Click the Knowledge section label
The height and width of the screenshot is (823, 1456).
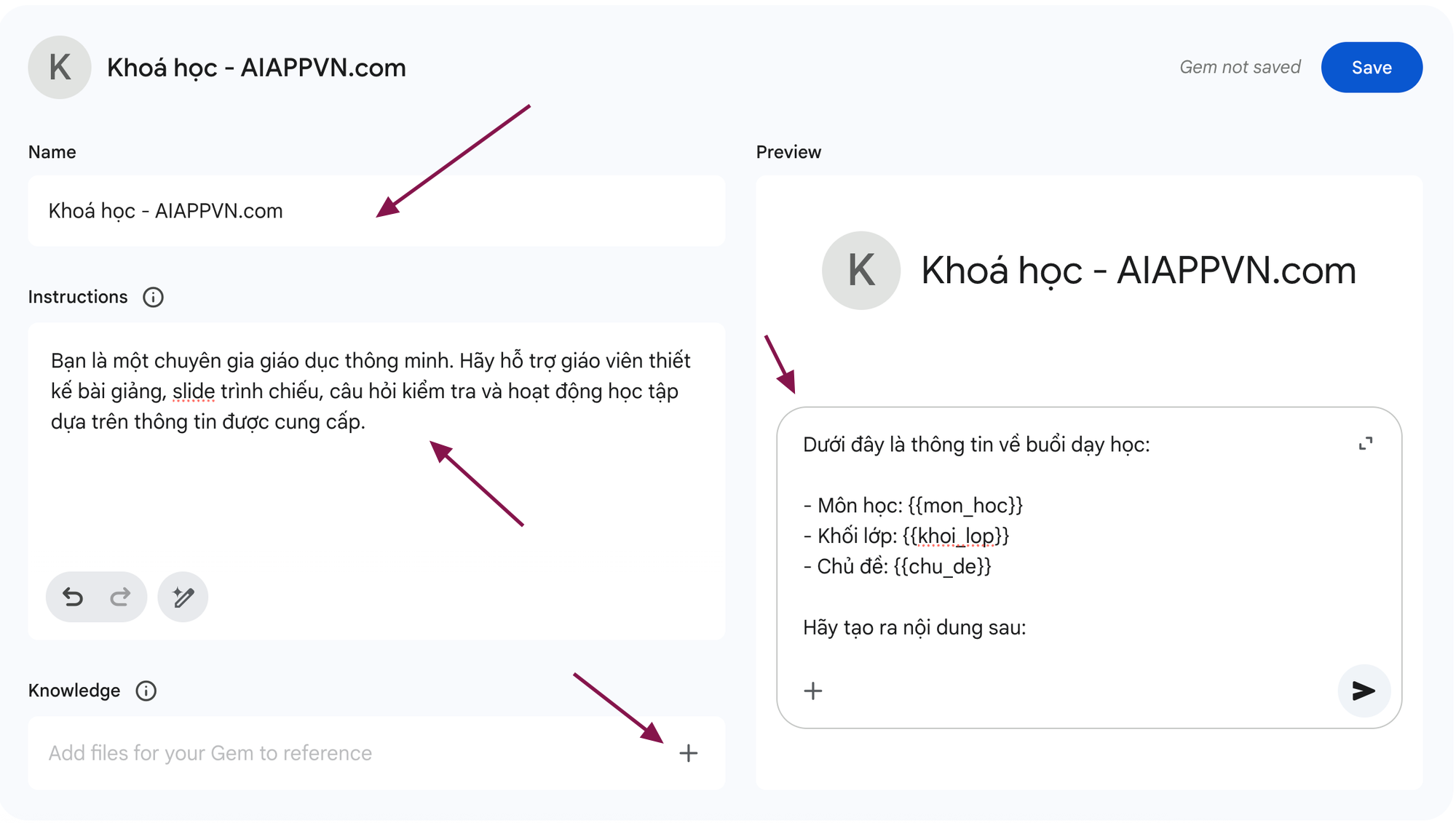tap(74, 691)
